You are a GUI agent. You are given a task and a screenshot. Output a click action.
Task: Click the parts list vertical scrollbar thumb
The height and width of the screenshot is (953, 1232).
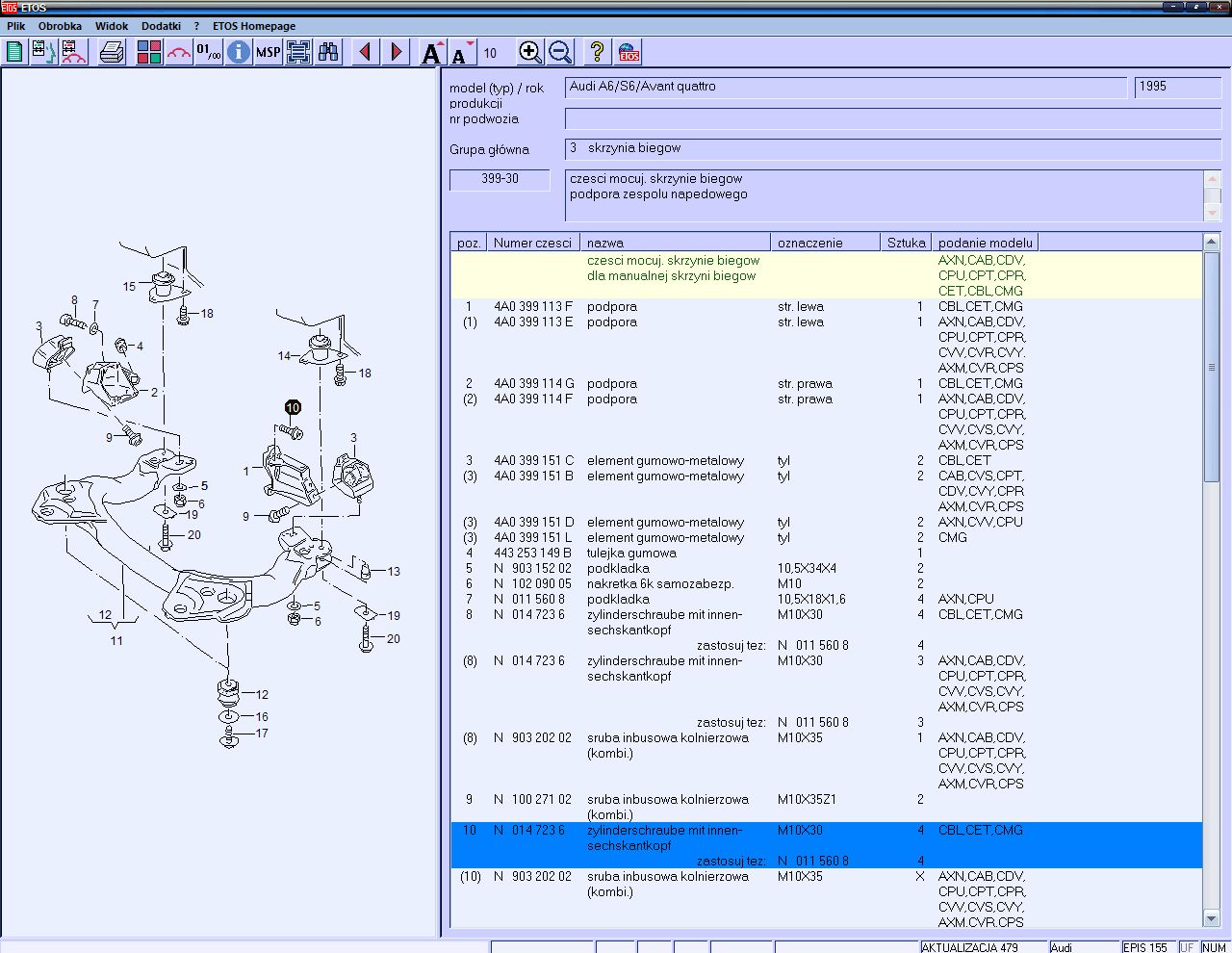pos(1212,367)
